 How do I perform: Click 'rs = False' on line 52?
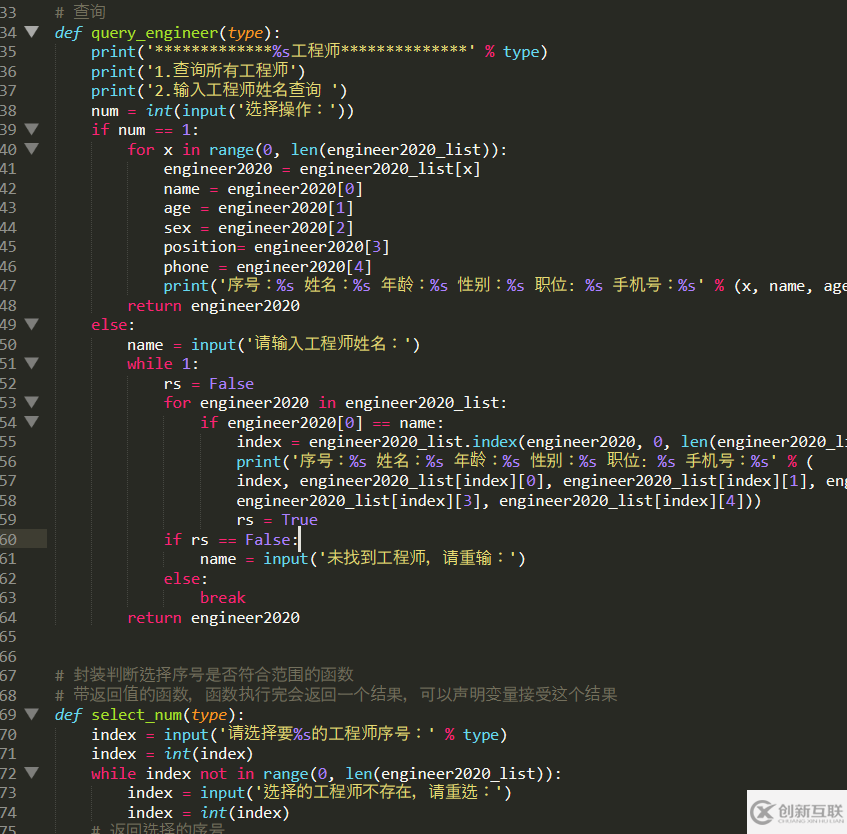[209, 384]
